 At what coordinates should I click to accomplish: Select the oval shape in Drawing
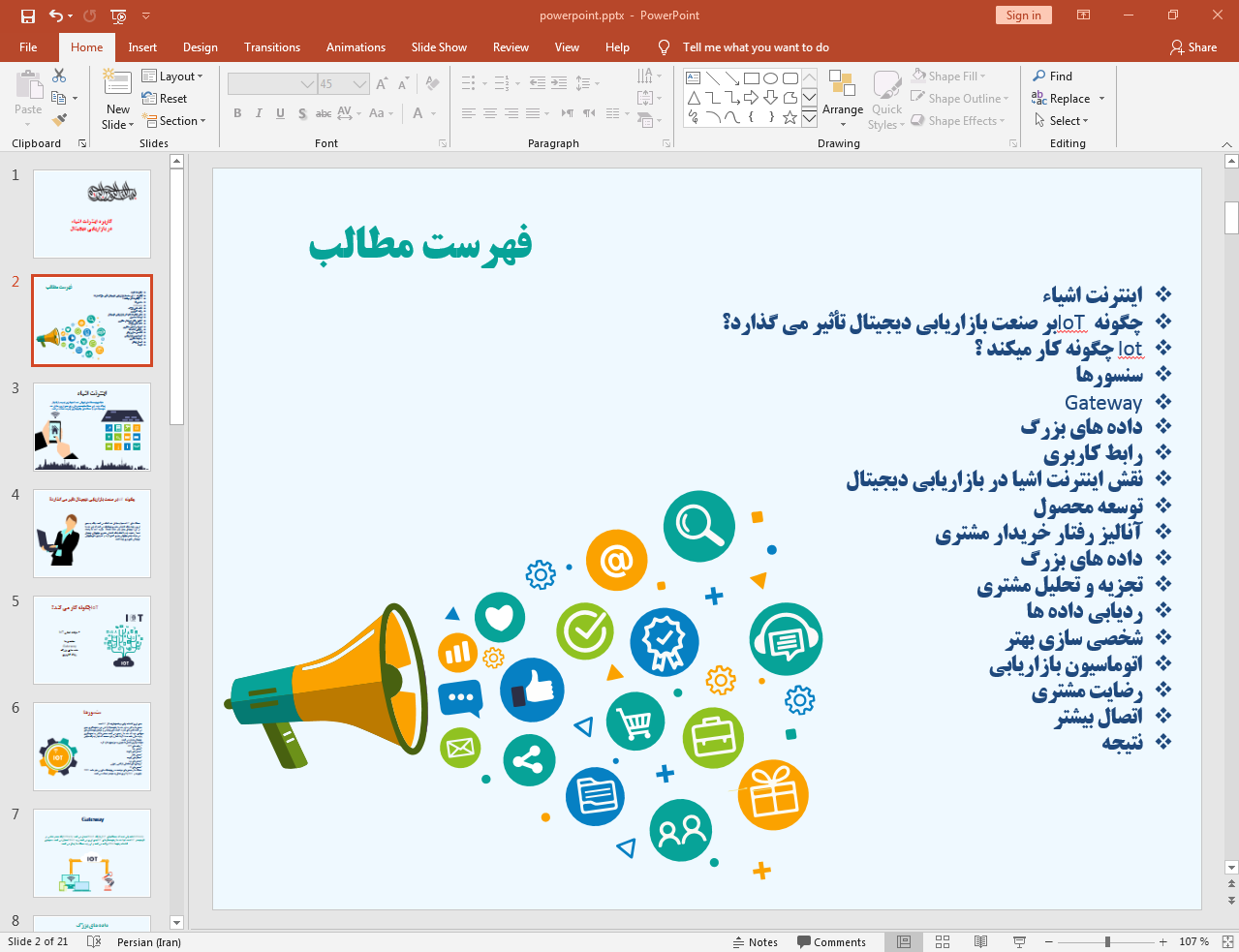point(770,78)
